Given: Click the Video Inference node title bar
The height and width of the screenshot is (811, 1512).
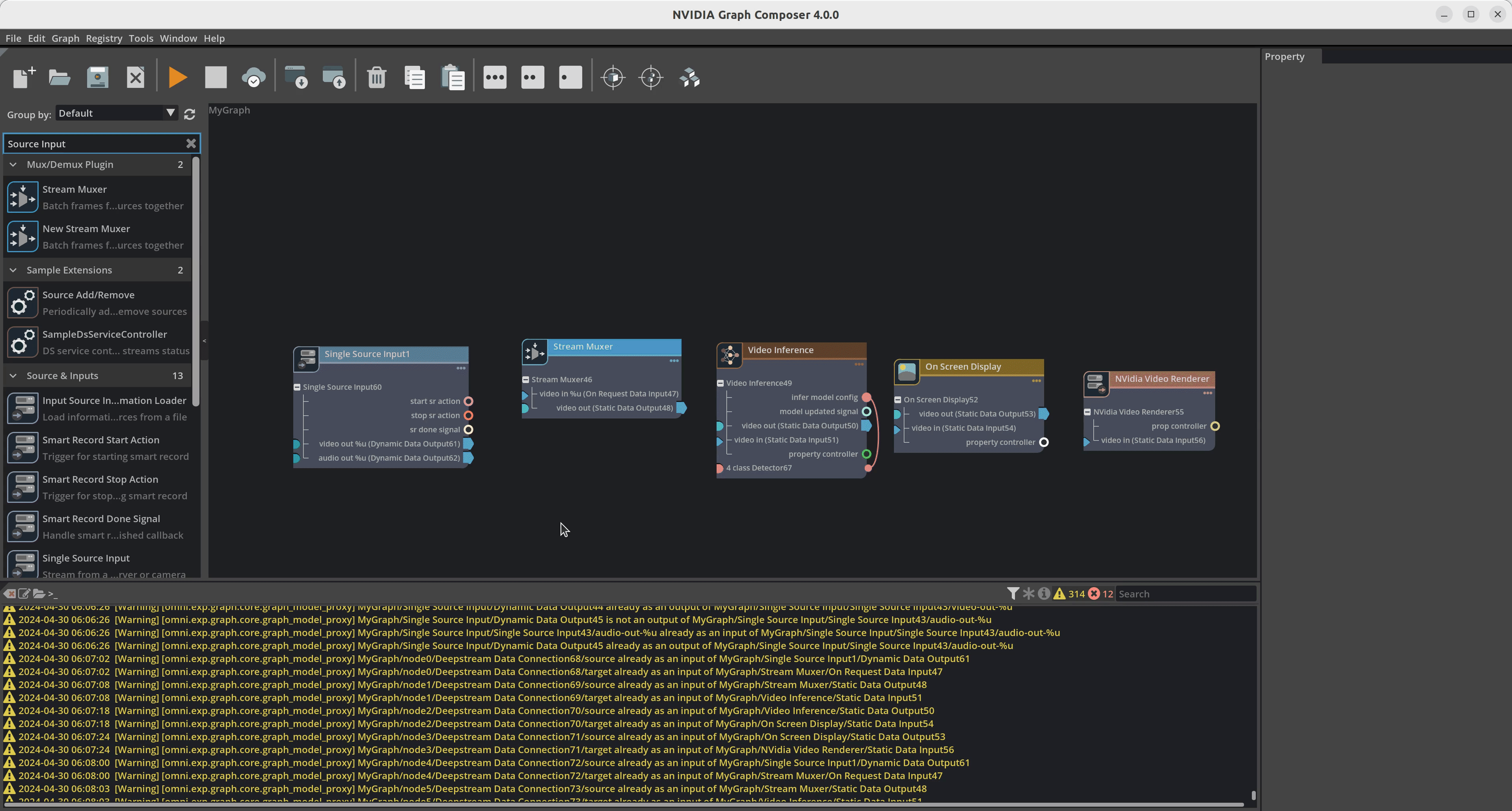Looking at the screenshot, I should 804,350.
